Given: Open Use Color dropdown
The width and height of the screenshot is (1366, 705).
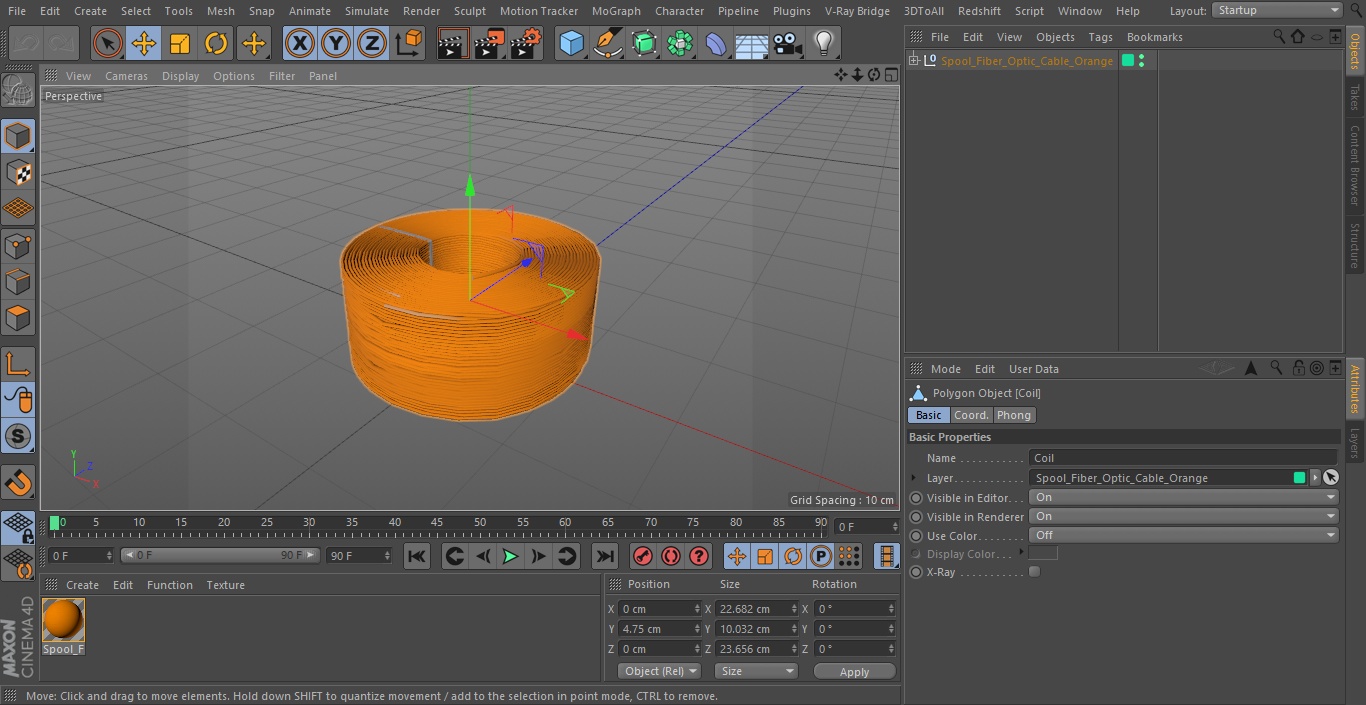Looking at the screenshot, I should (1184, 535).
